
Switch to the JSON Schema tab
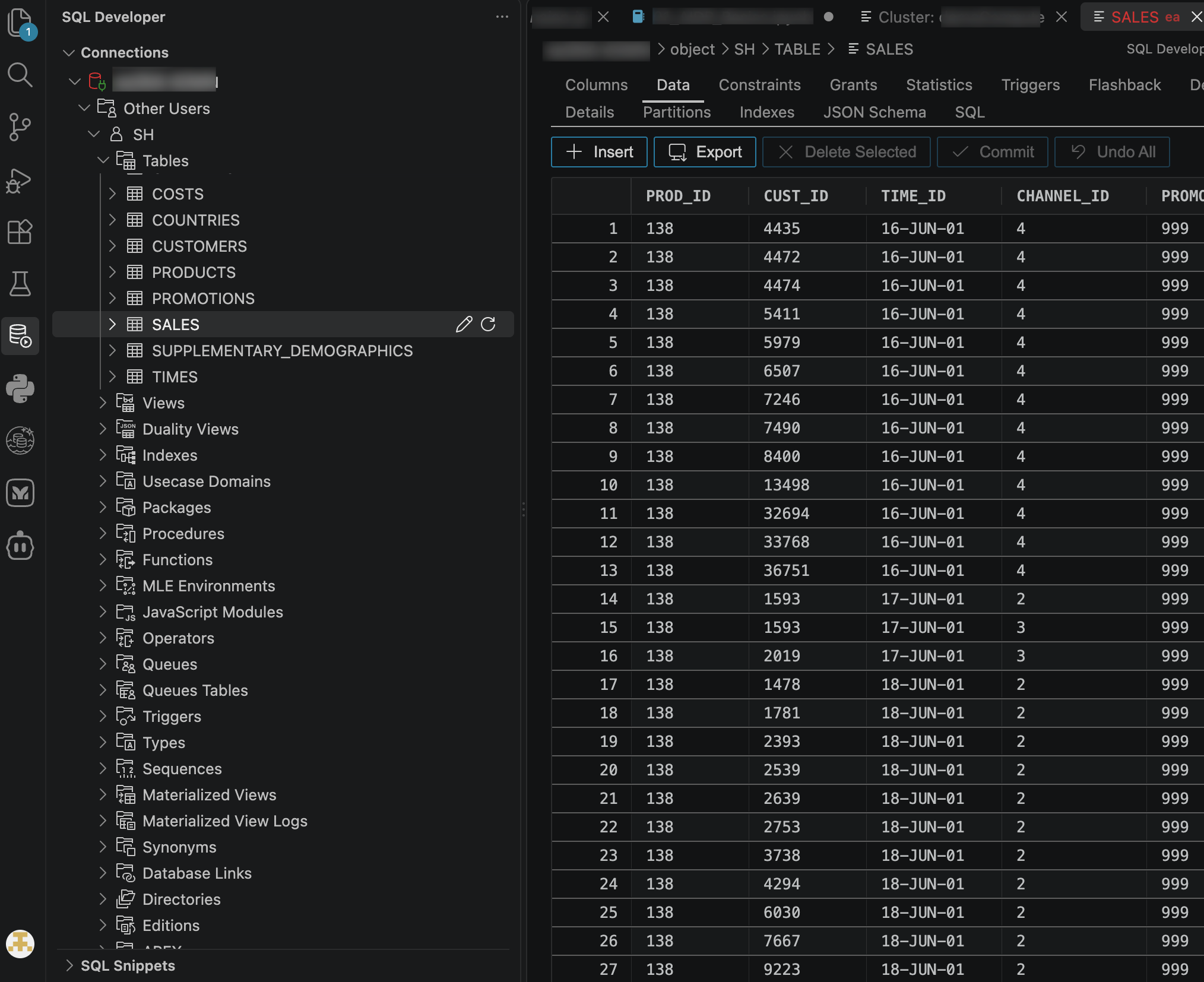(875, 112)
